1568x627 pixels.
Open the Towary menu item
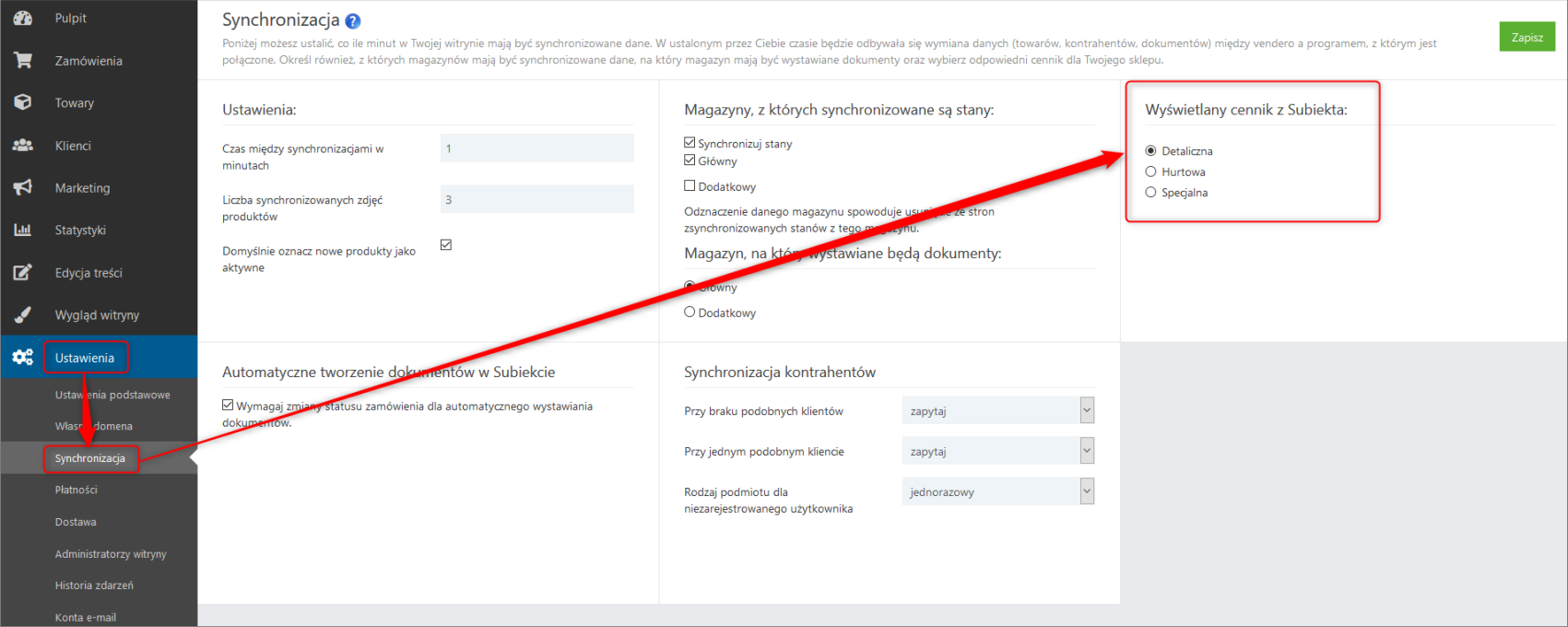point(99,103)
